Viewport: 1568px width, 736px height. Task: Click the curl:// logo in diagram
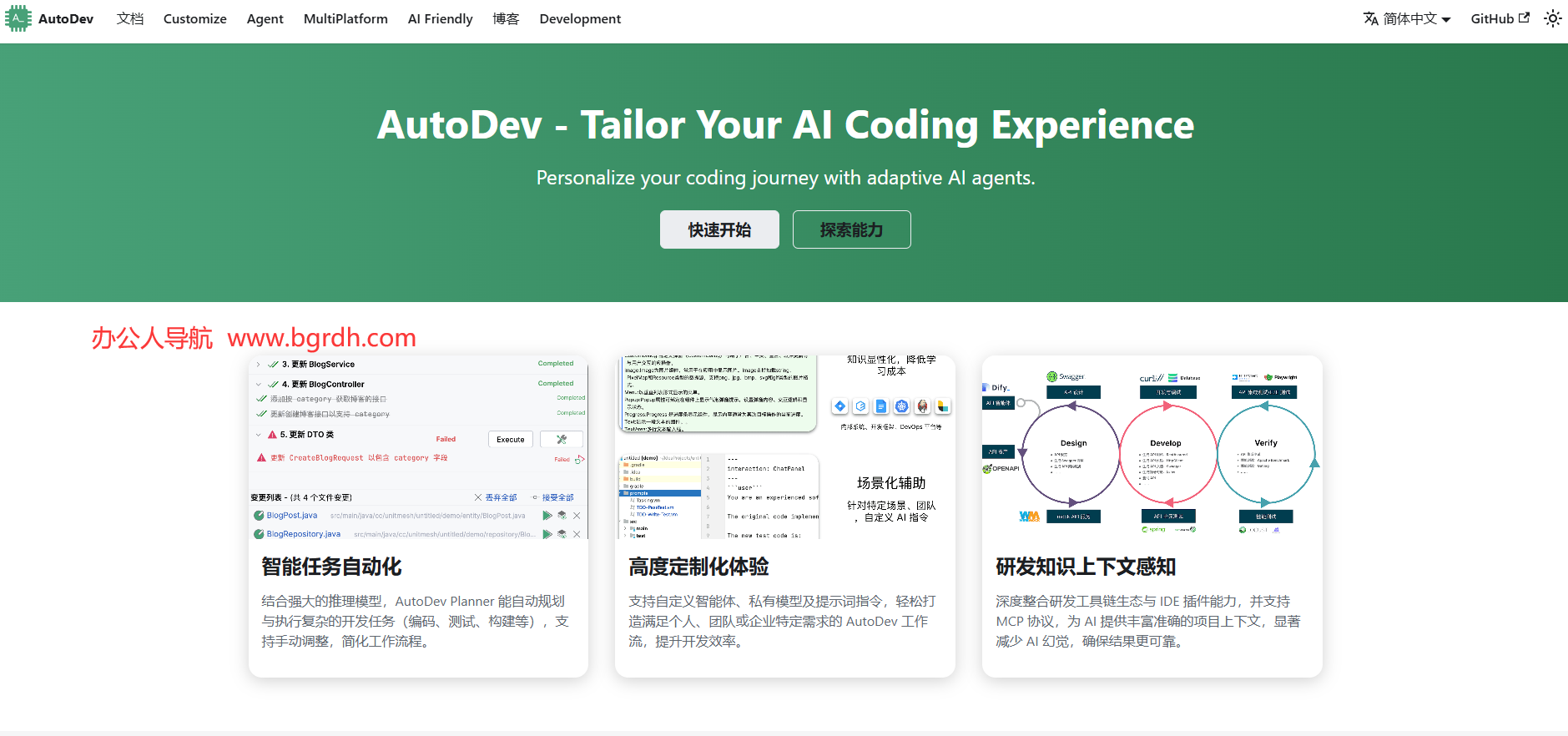1152,378
